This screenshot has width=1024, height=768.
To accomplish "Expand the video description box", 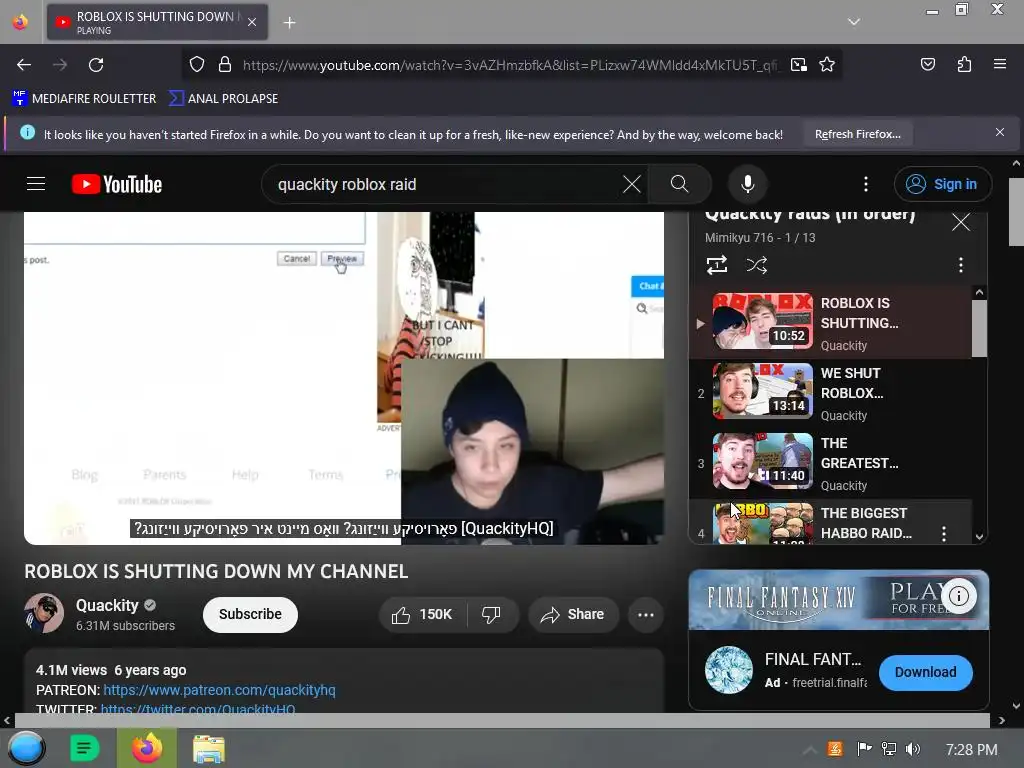I will [344, 680].
